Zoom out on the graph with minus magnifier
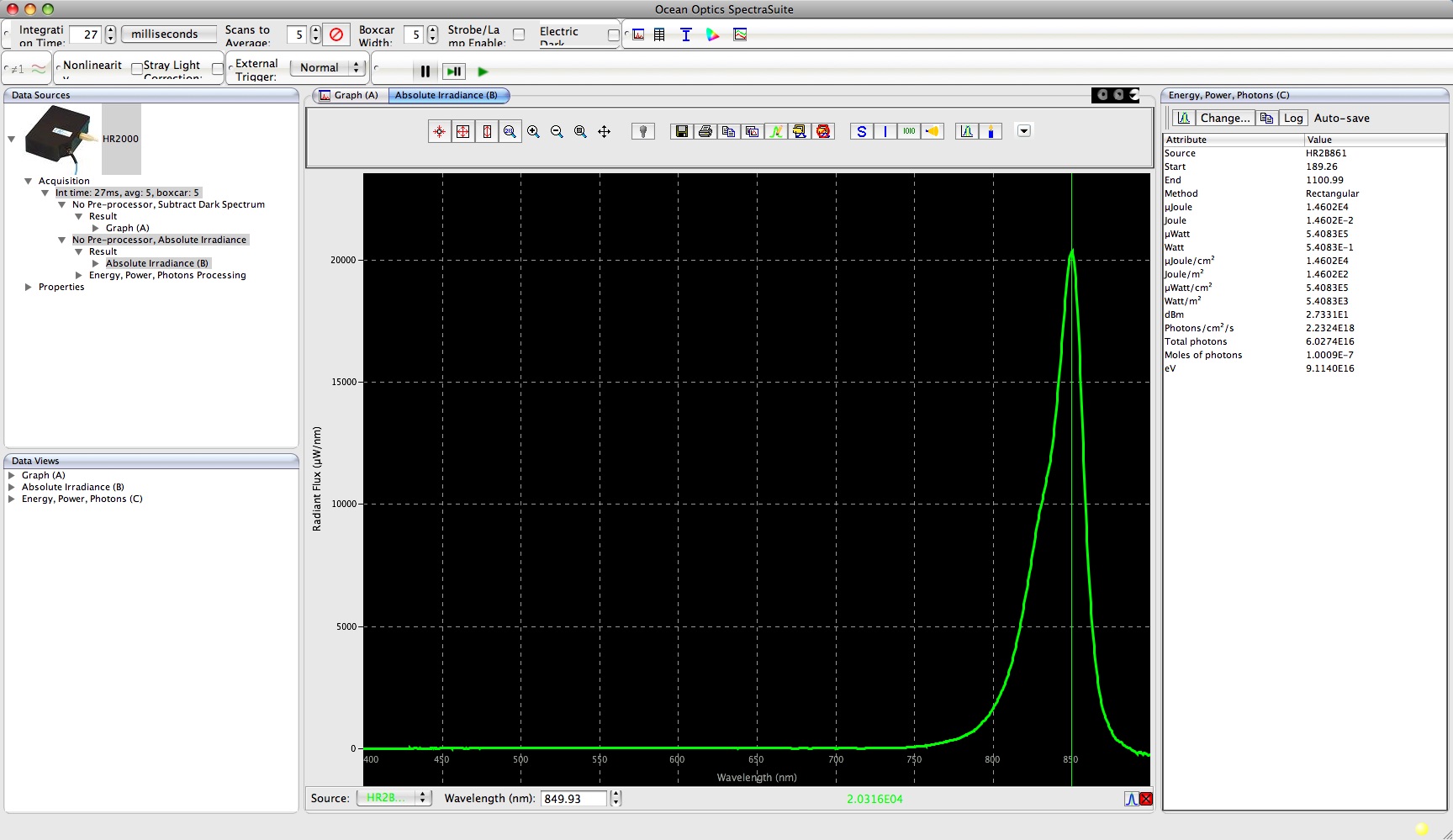The image size is (1453, 840). pos(557,132)
